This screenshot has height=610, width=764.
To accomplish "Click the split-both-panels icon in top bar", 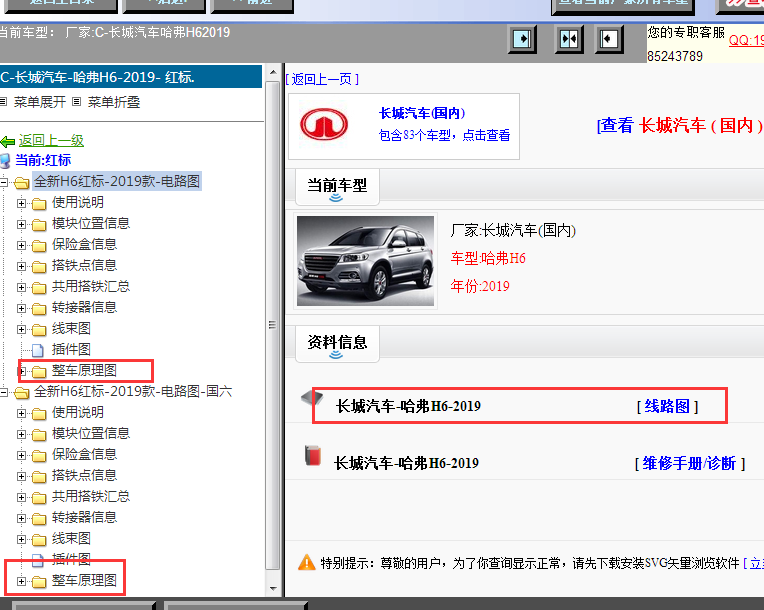I will pos(569,39).
